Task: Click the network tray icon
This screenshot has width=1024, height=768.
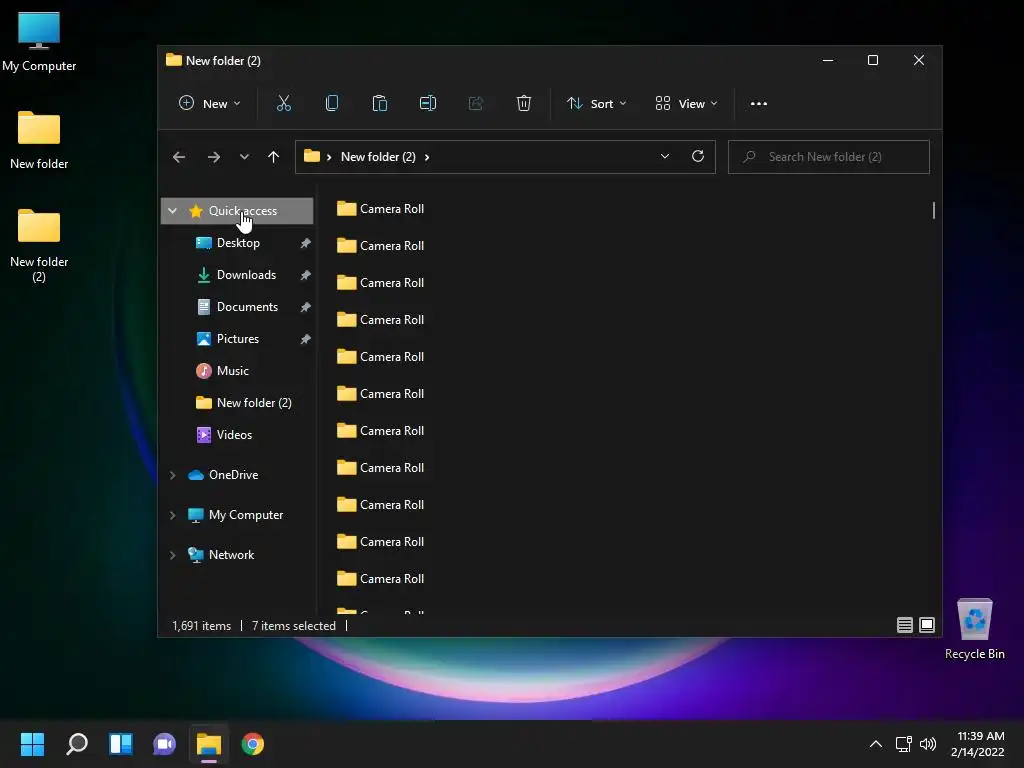Action: pyautogui.click(x=903, y=744)
